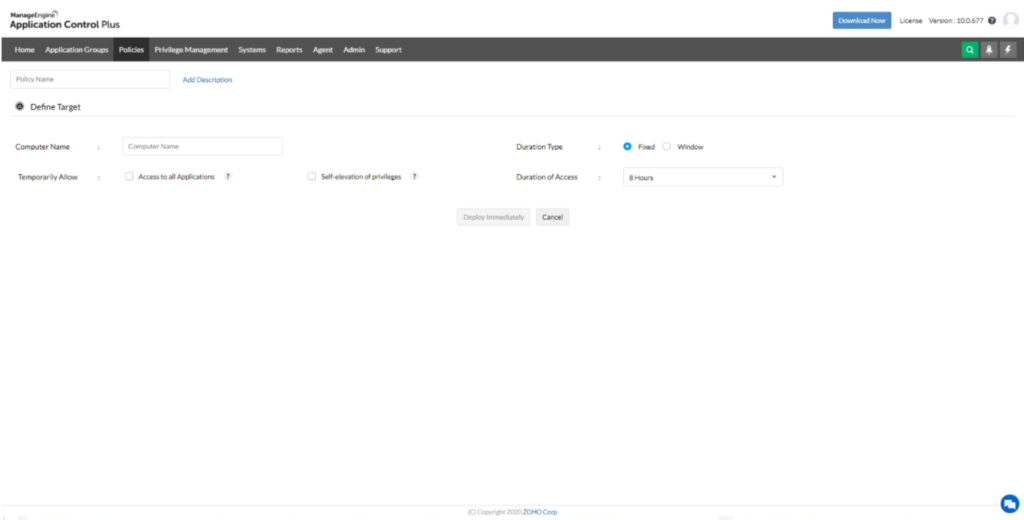Click the Define Target heading text
The image size is (1024, 520).
coord(56,106)
